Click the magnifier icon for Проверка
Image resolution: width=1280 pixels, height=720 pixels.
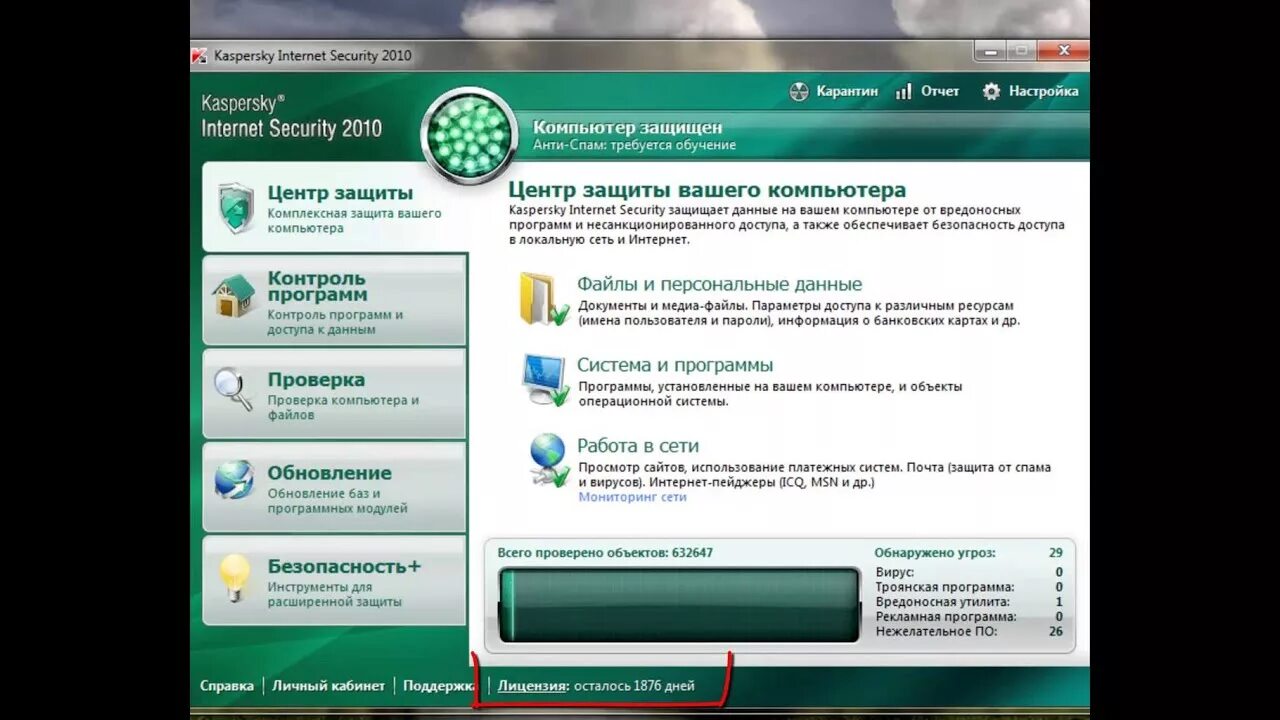[x=234, y=390]
